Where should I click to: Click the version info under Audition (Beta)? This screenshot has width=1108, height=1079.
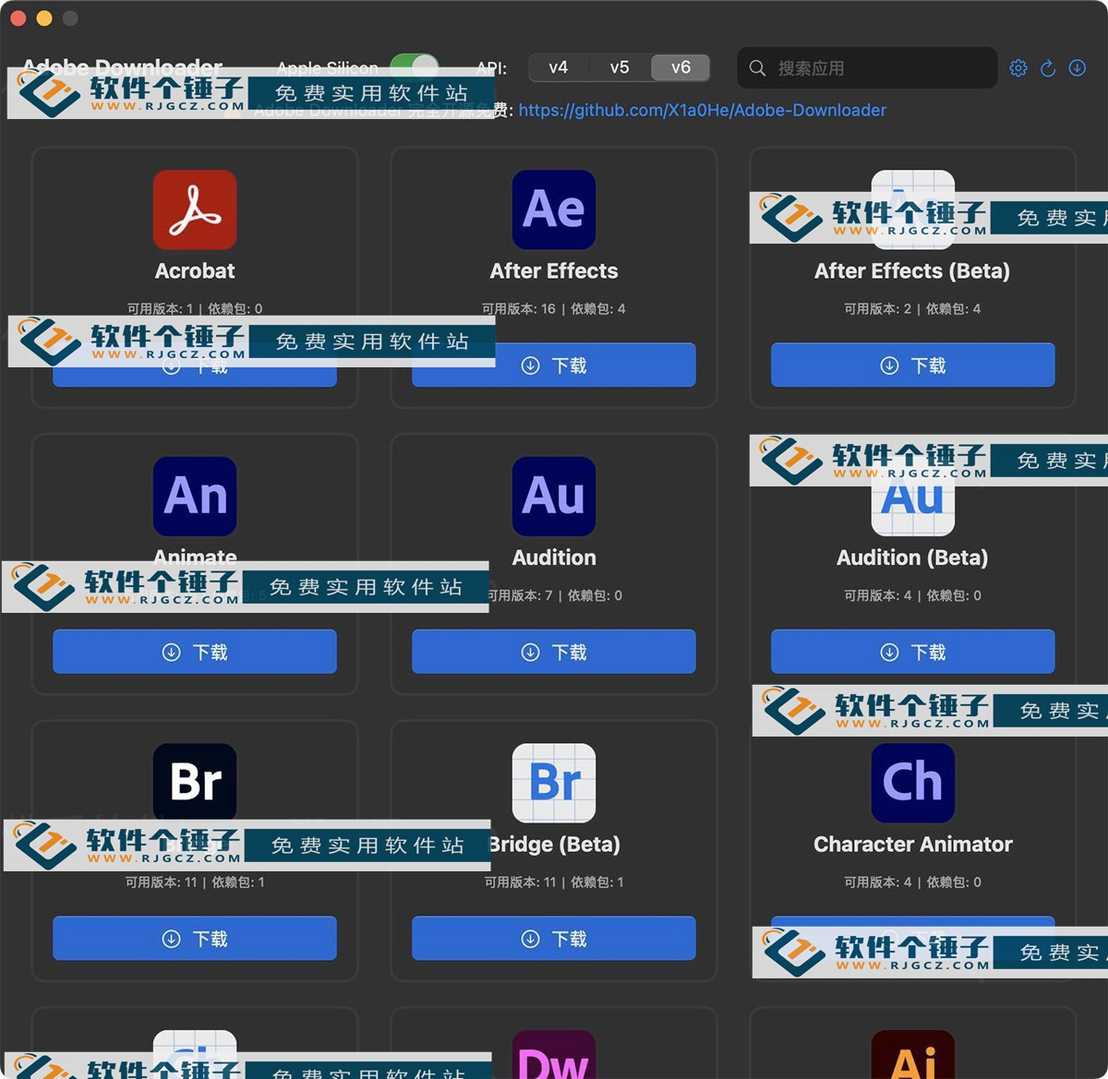coord(912,596)
